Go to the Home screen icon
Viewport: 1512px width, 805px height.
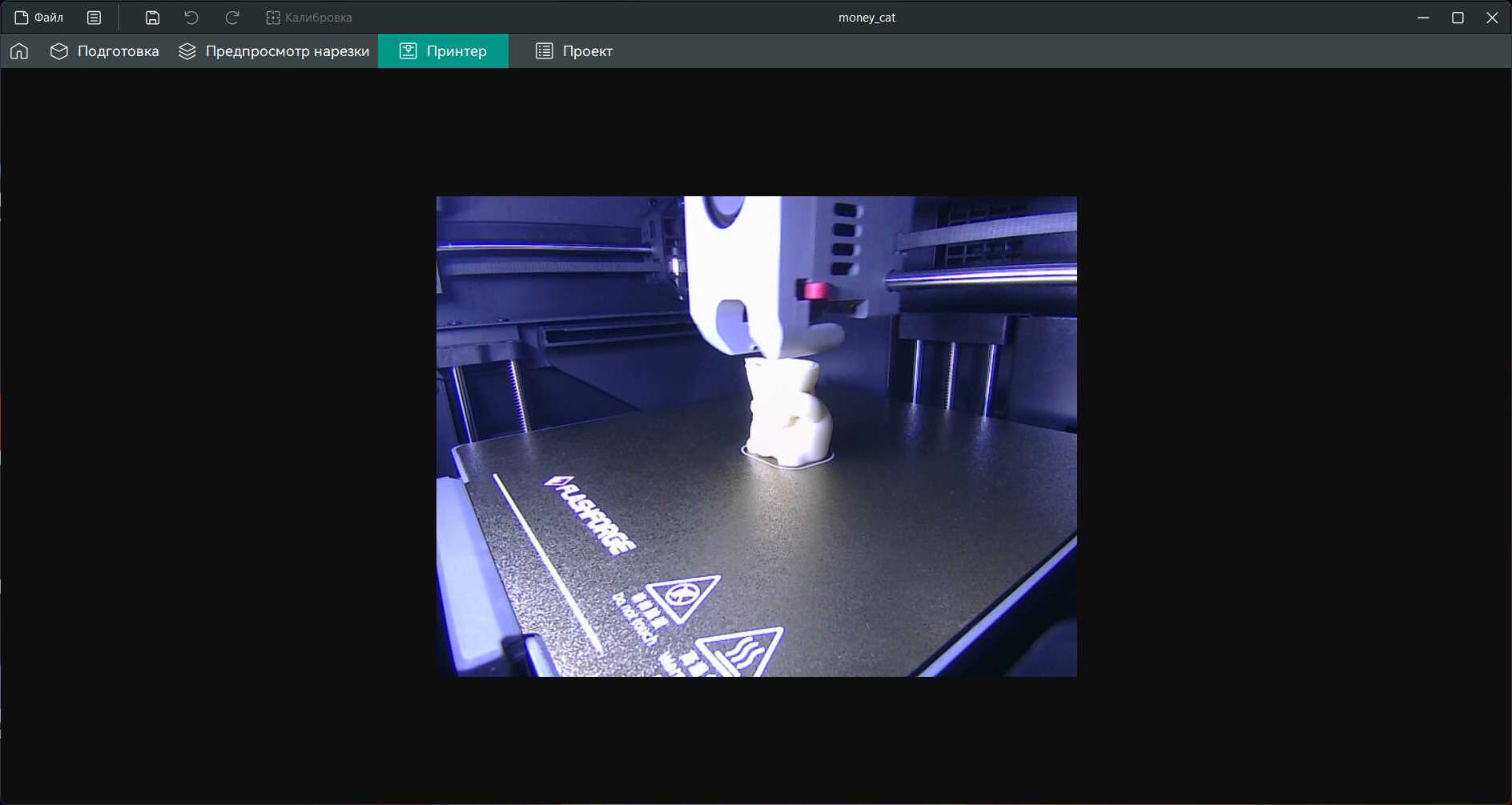tap(19, 51)
